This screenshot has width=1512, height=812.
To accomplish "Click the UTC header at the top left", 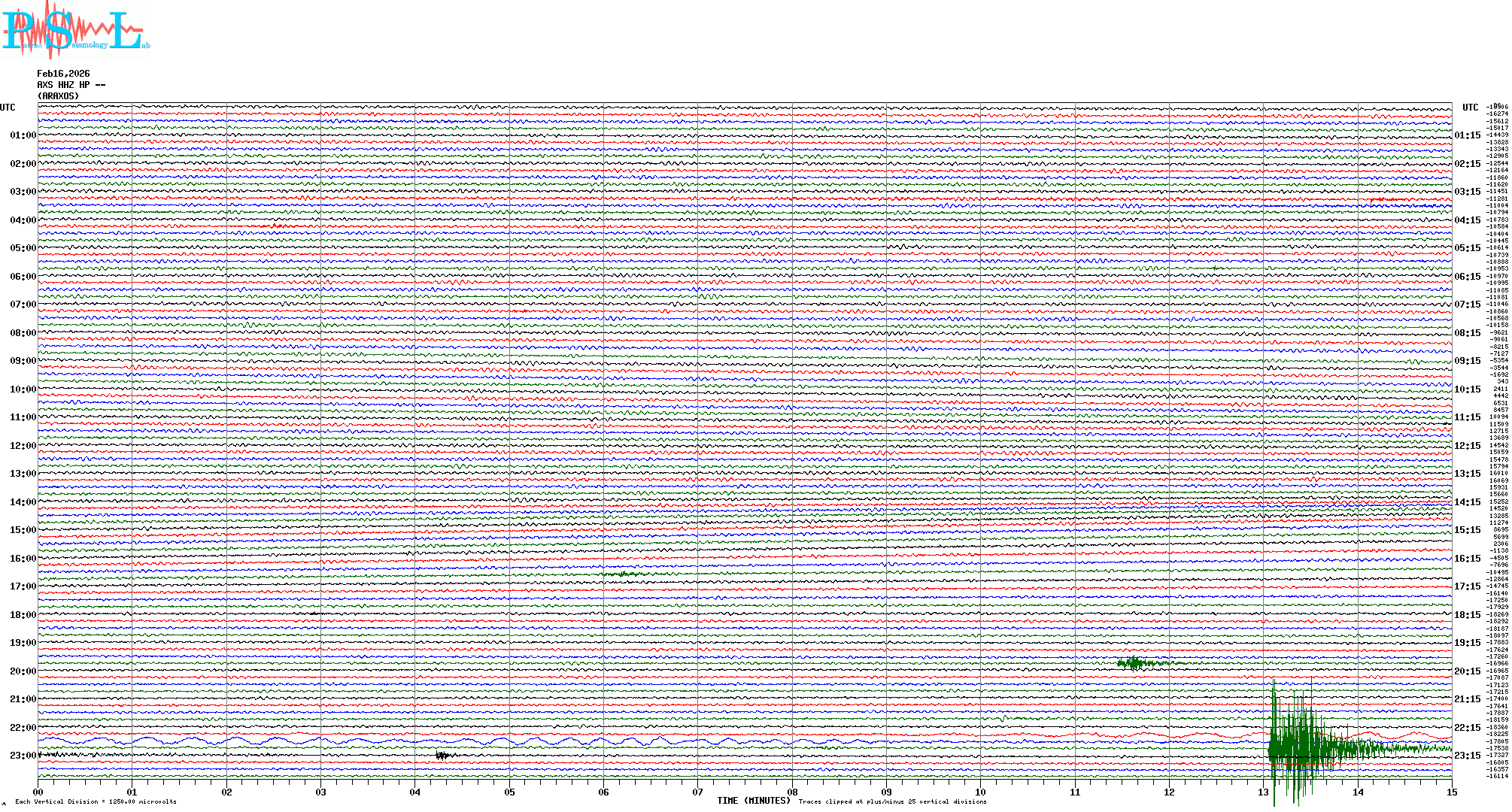I will [x=8, y=108].
